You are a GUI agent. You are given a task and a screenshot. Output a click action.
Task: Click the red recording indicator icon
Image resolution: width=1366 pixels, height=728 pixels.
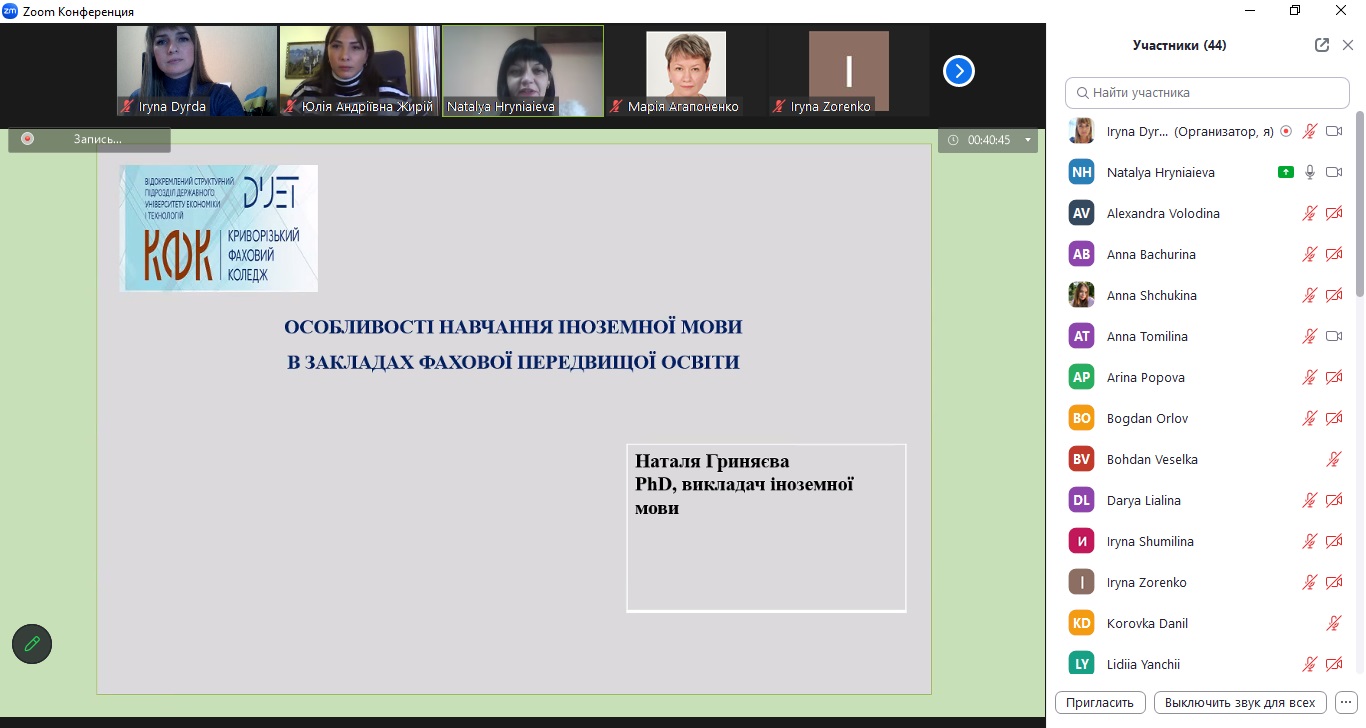tap(27, 139)
